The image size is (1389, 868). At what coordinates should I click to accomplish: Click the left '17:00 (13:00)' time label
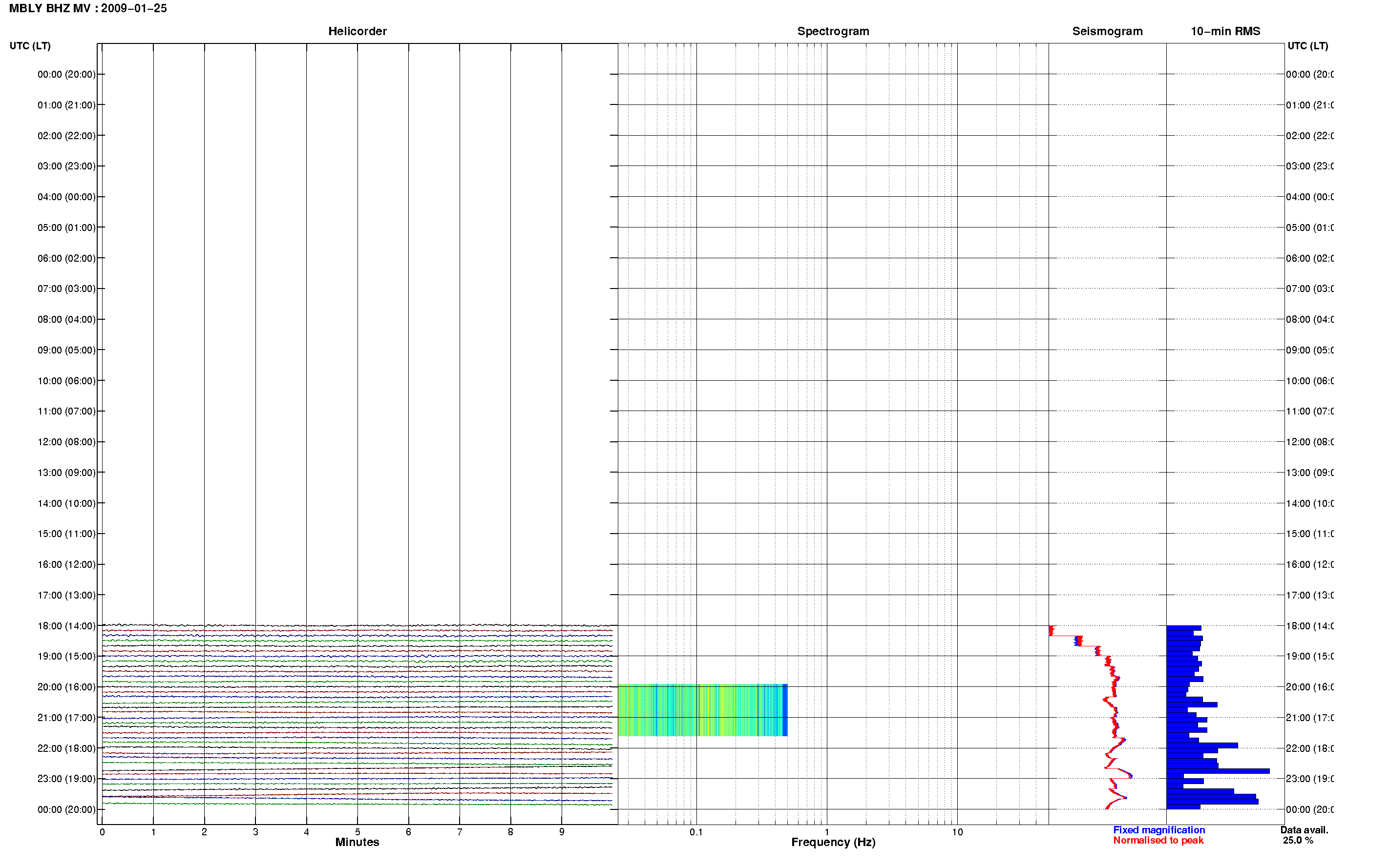(x=66, y=595)
